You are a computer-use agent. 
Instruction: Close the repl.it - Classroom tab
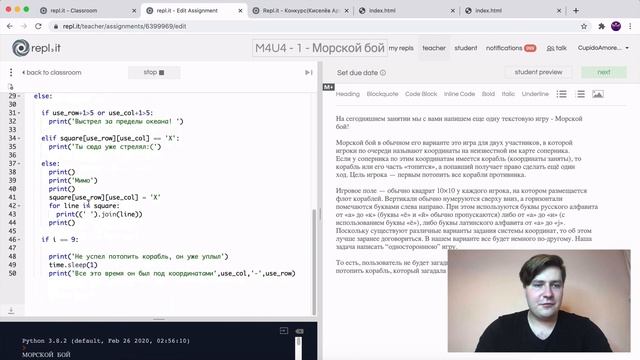pyautogui.click(x=134, y=11)
